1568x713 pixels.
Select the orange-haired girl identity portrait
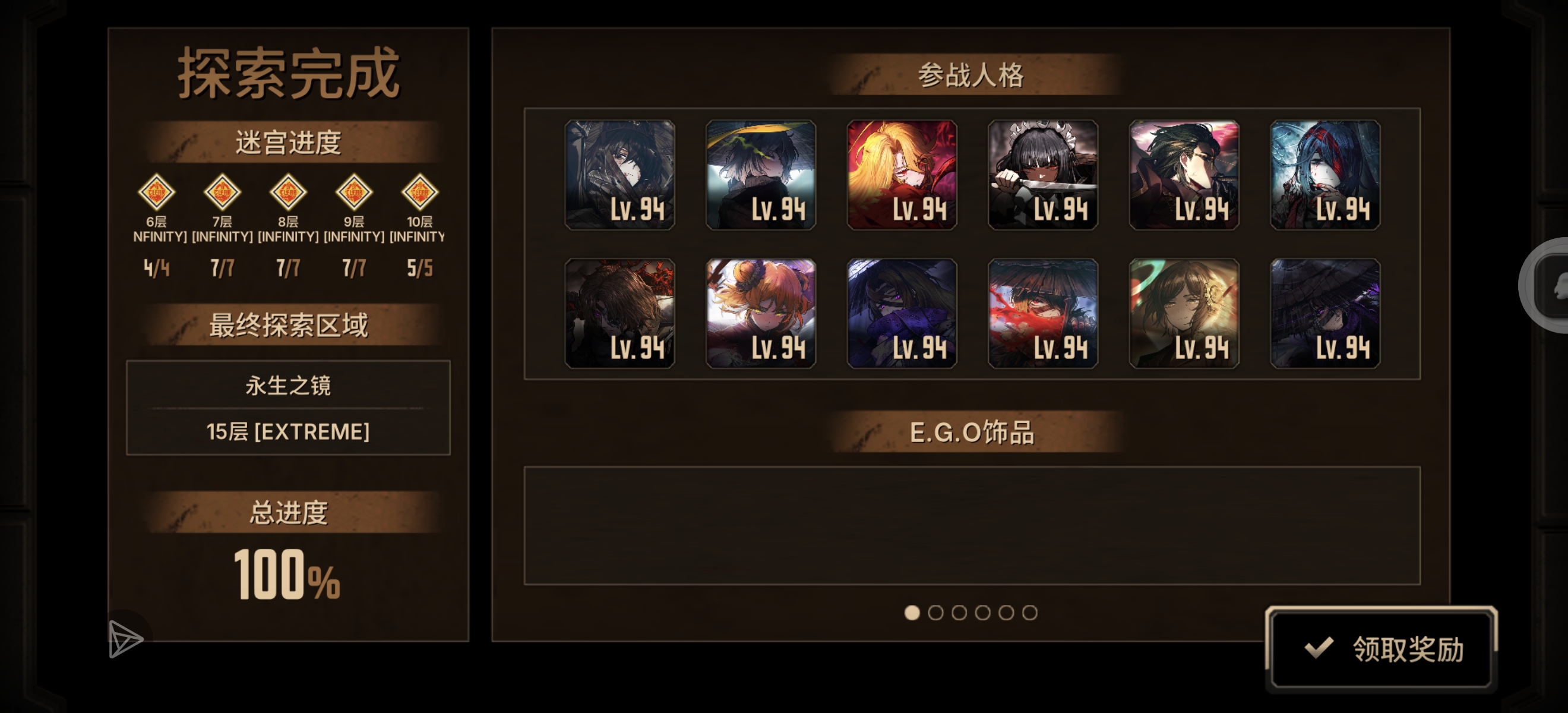tap(760, 314)
